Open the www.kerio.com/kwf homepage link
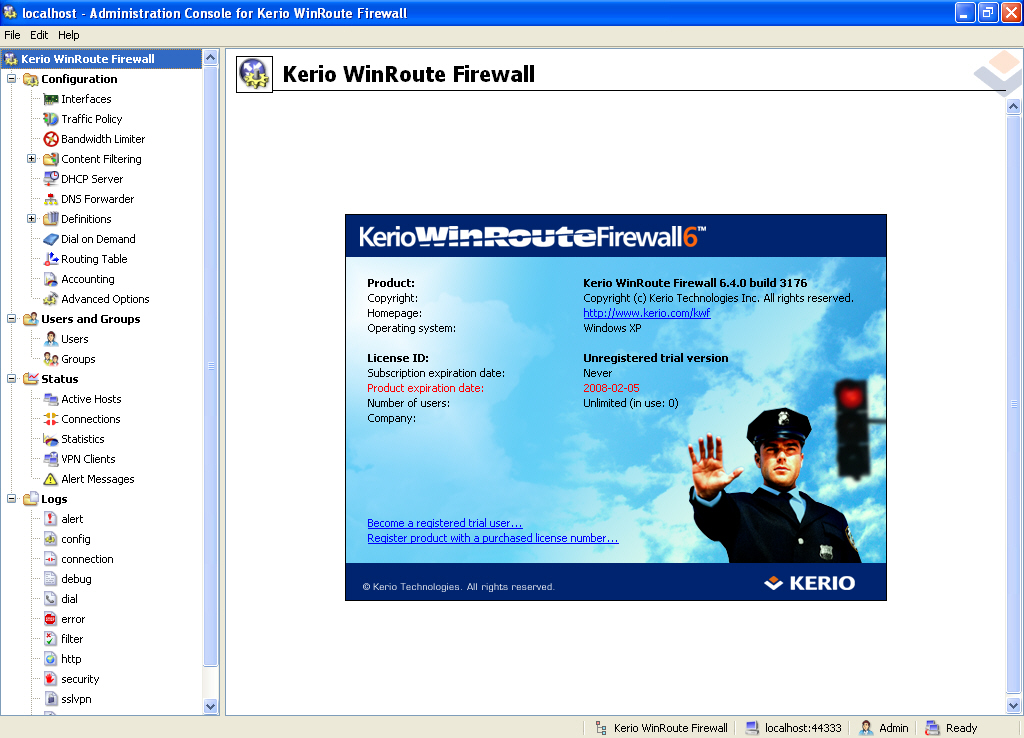This screenshot has width=1024, height=738. (x=647, y=313)
